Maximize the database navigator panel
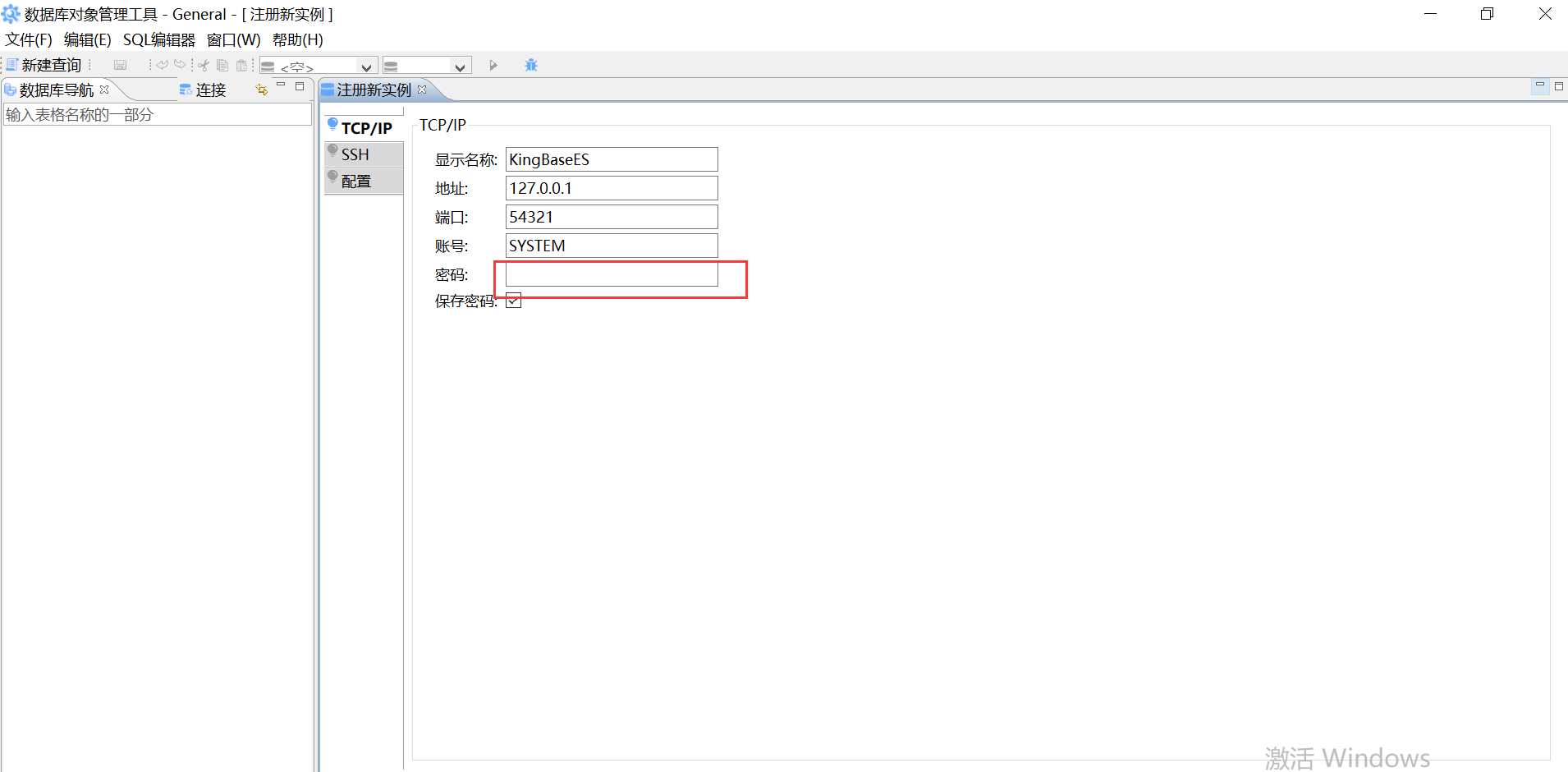This screenshot has height=772, width=1568. [x=300, y=85]
